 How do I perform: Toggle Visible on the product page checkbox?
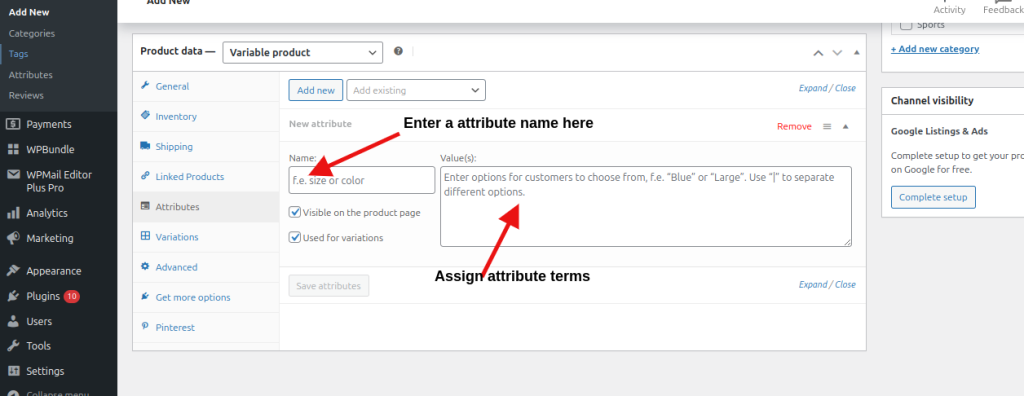point(295,212)
